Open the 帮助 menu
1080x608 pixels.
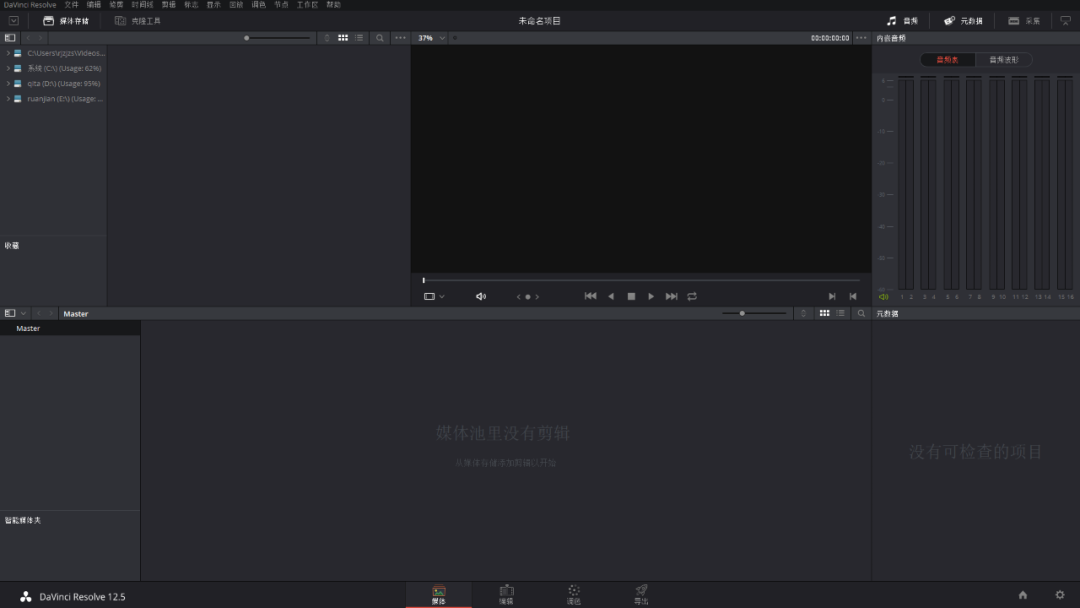coord(333,5)
